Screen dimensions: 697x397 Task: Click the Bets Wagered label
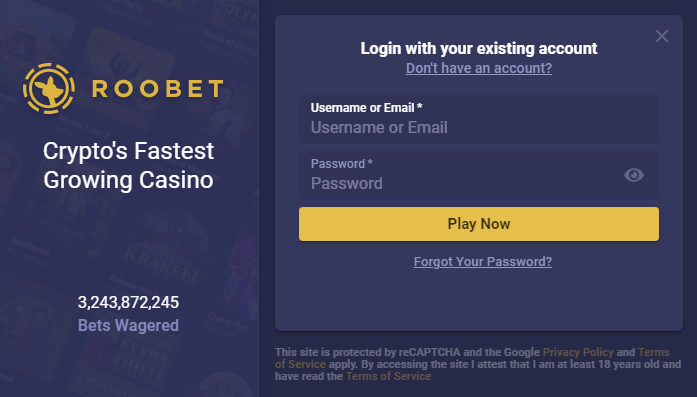(128, 325)
